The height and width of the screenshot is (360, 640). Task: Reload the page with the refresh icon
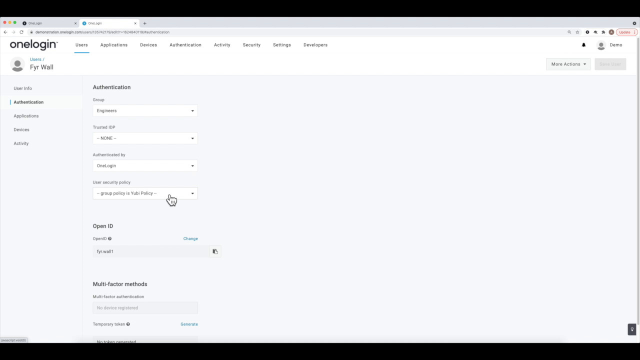(x=22, y=32)
